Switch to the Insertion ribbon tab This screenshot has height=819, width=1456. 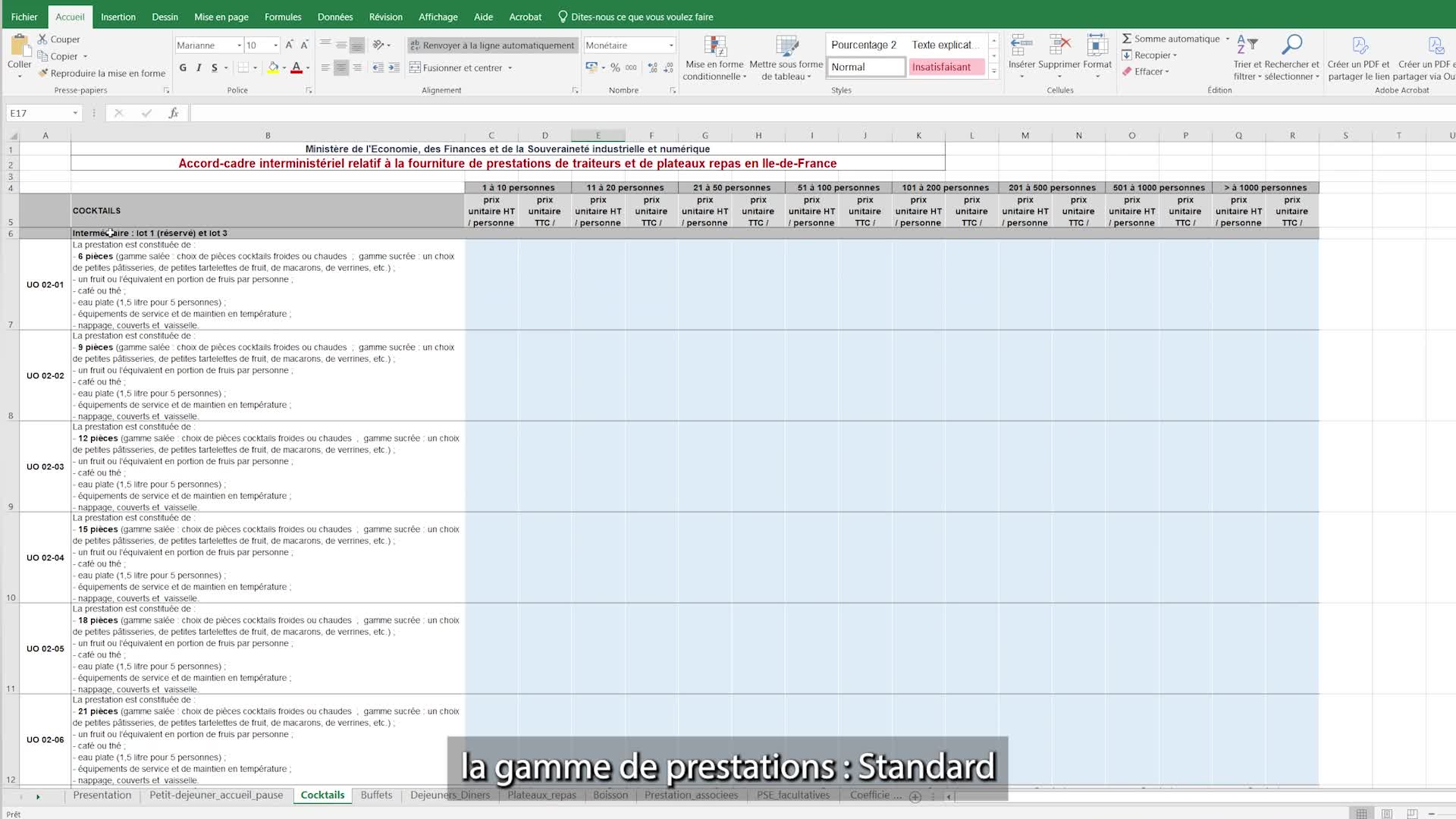coord(118,17)
